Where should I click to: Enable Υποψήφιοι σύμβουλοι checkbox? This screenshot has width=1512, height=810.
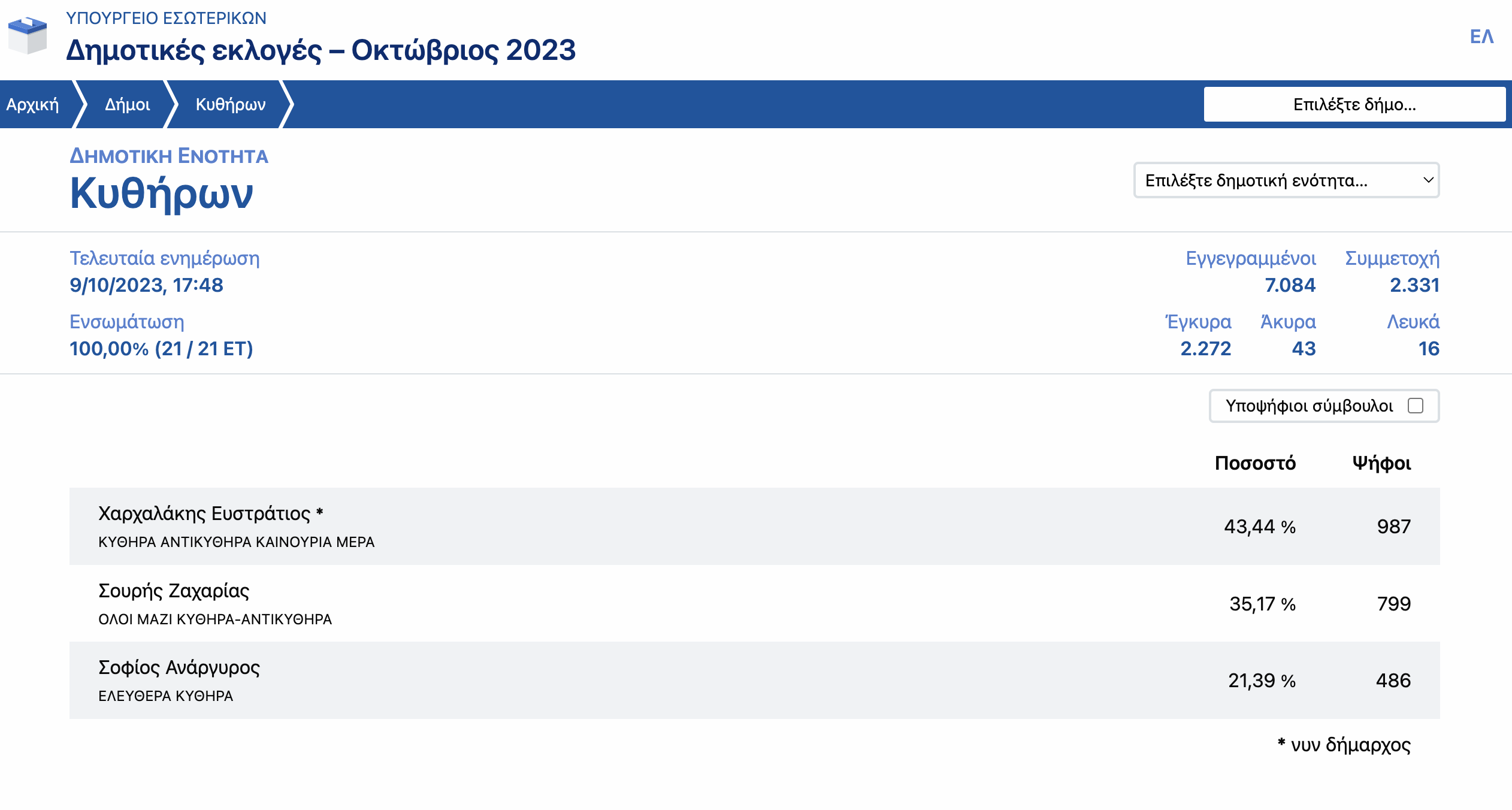(x=1416, y=406)
